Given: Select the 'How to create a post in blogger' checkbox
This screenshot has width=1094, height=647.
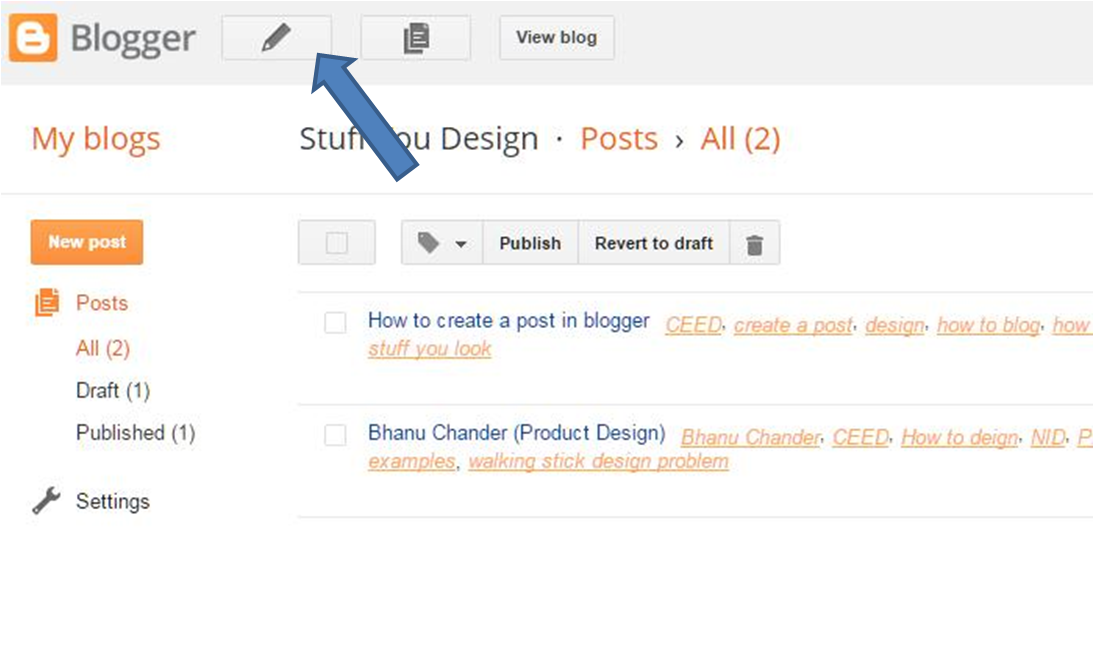Looking at the screenshot, I should coord(337,321).
